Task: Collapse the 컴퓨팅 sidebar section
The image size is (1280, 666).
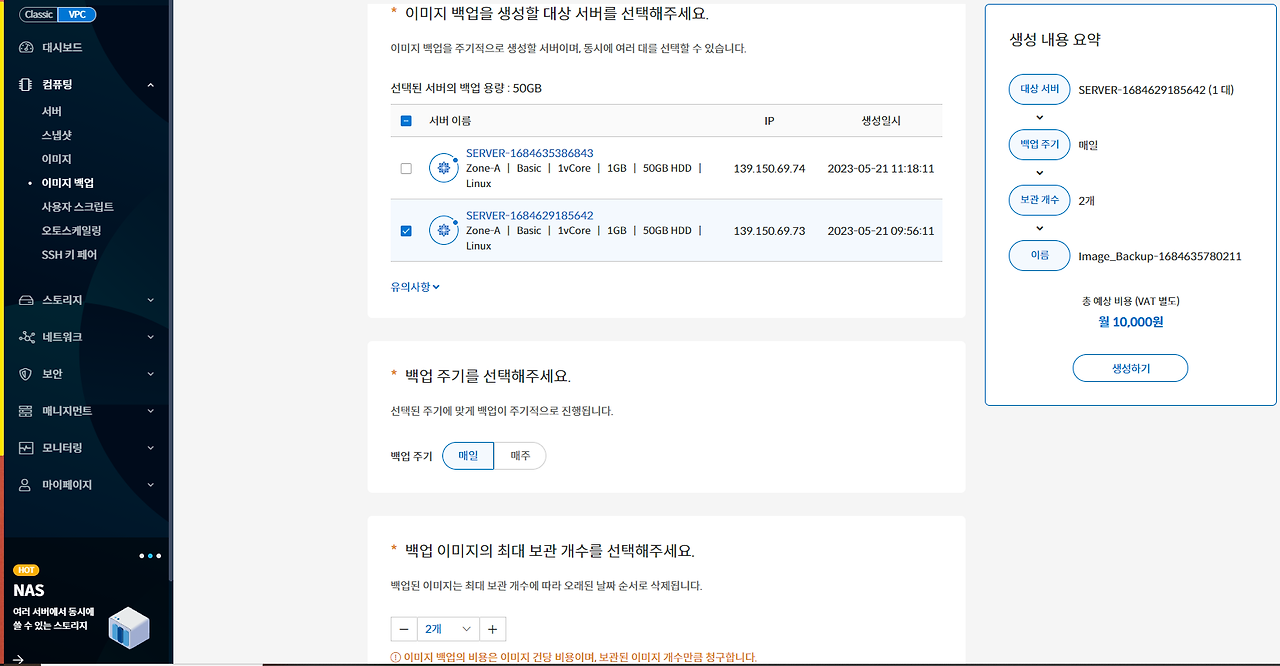Action: point(150,84)
